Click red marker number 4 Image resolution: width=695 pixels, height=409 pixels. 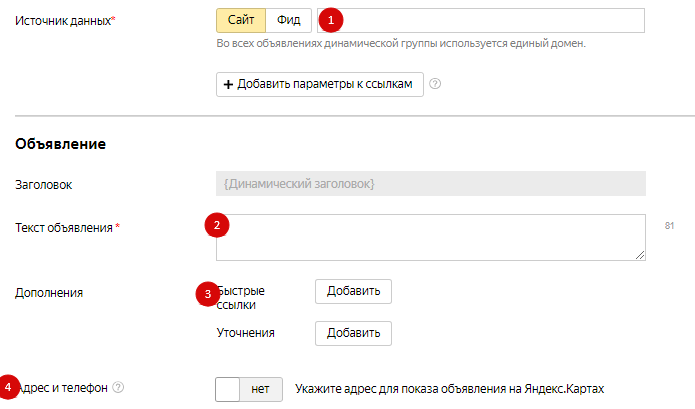(9, 386)
